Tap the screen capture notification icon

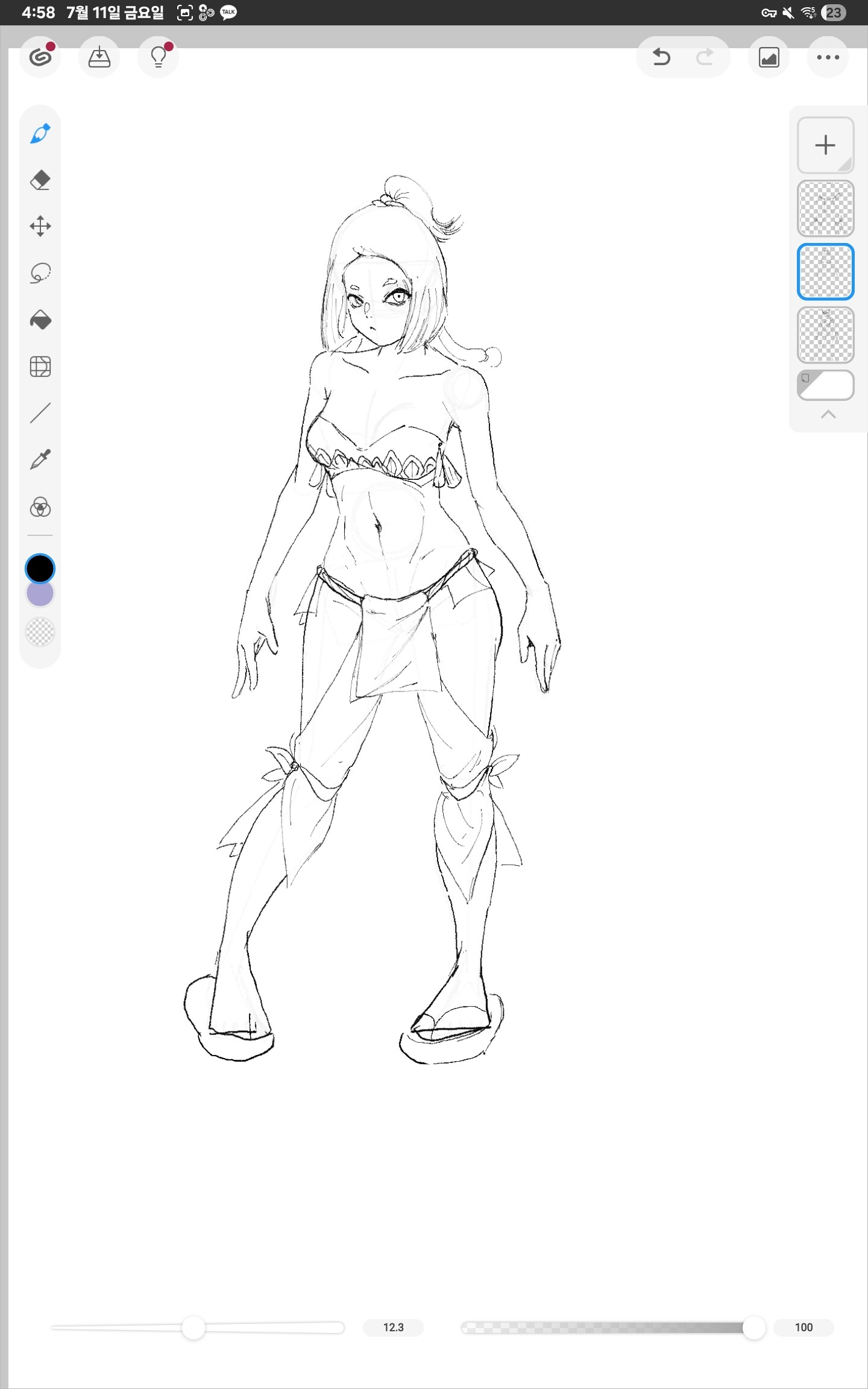pyautogui.click(x=184, y=13)
